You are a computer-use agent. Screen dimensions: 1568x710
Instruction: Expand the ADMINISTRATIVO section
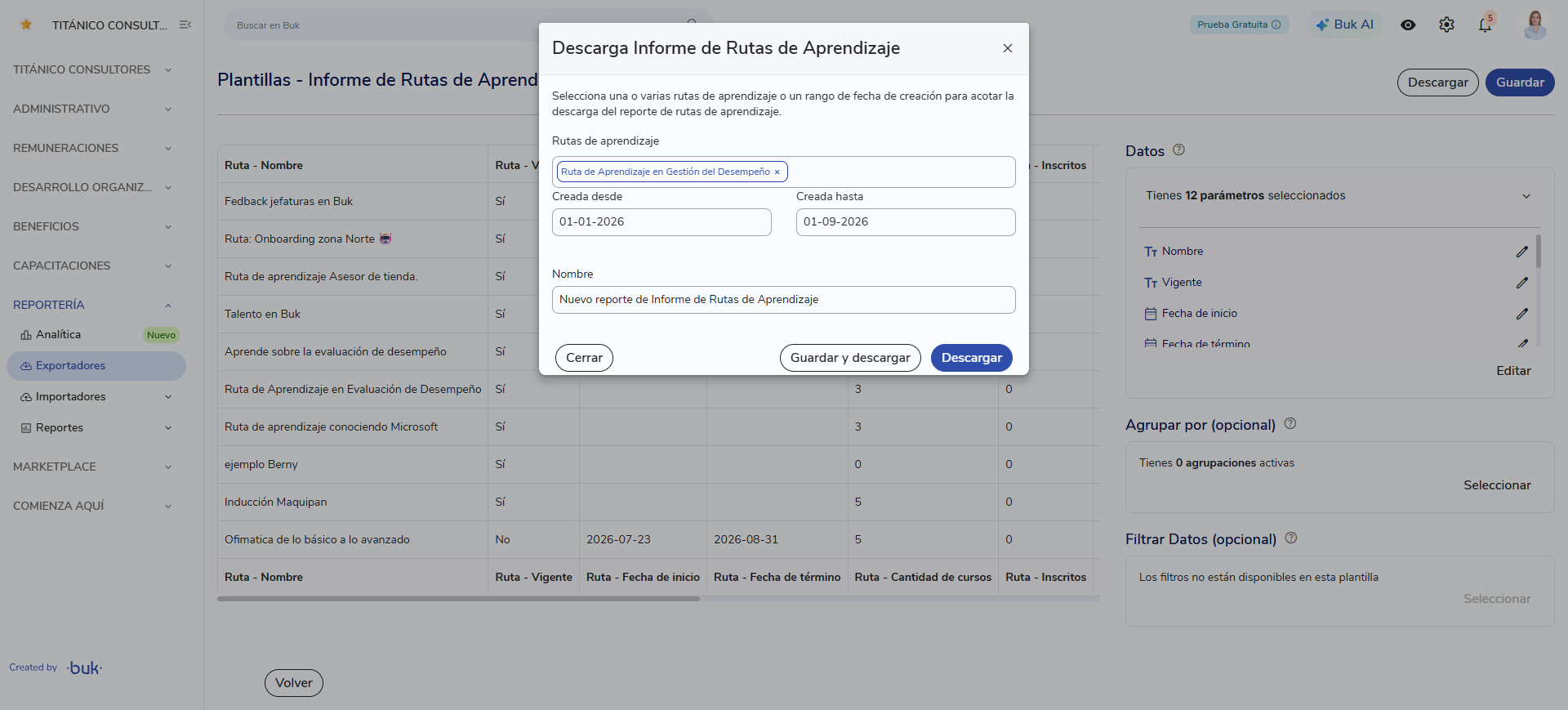[94, 109]
